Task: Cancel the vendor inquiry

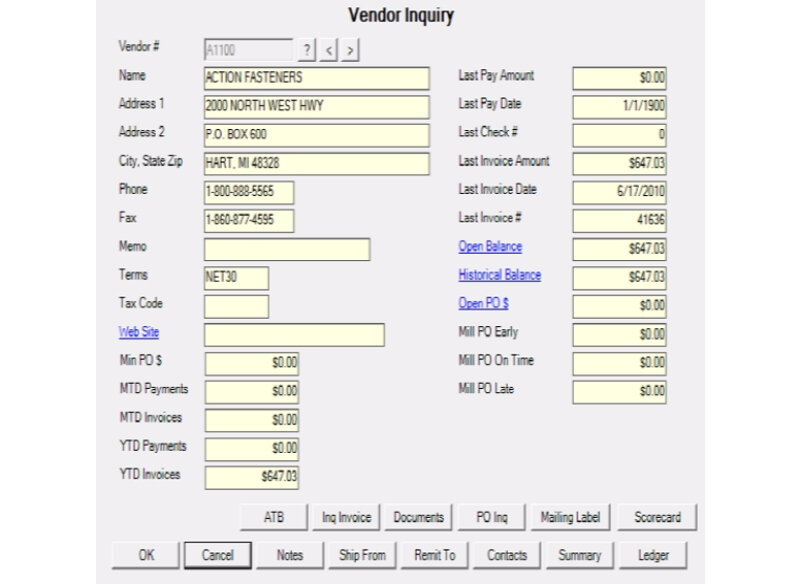Action: [x=217, y=555]
